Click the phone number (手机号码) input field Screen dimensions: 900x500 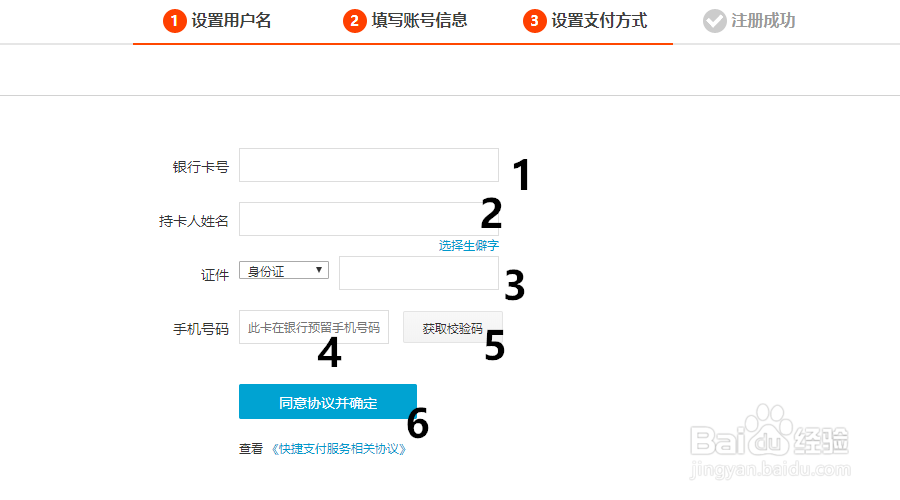pos(313,327)
